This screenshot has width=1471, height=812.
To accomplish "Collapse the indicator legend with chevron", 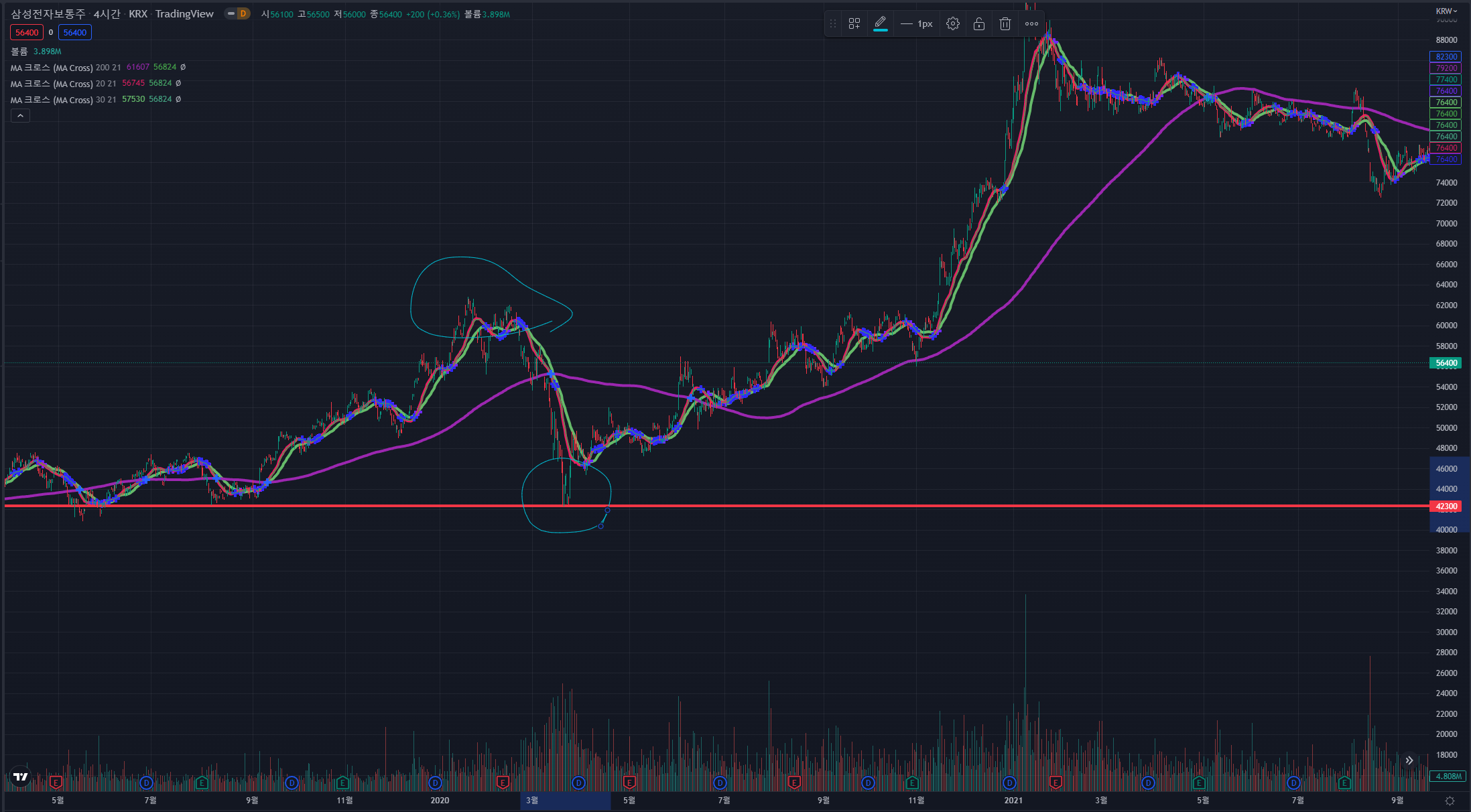I will point(21,116).
